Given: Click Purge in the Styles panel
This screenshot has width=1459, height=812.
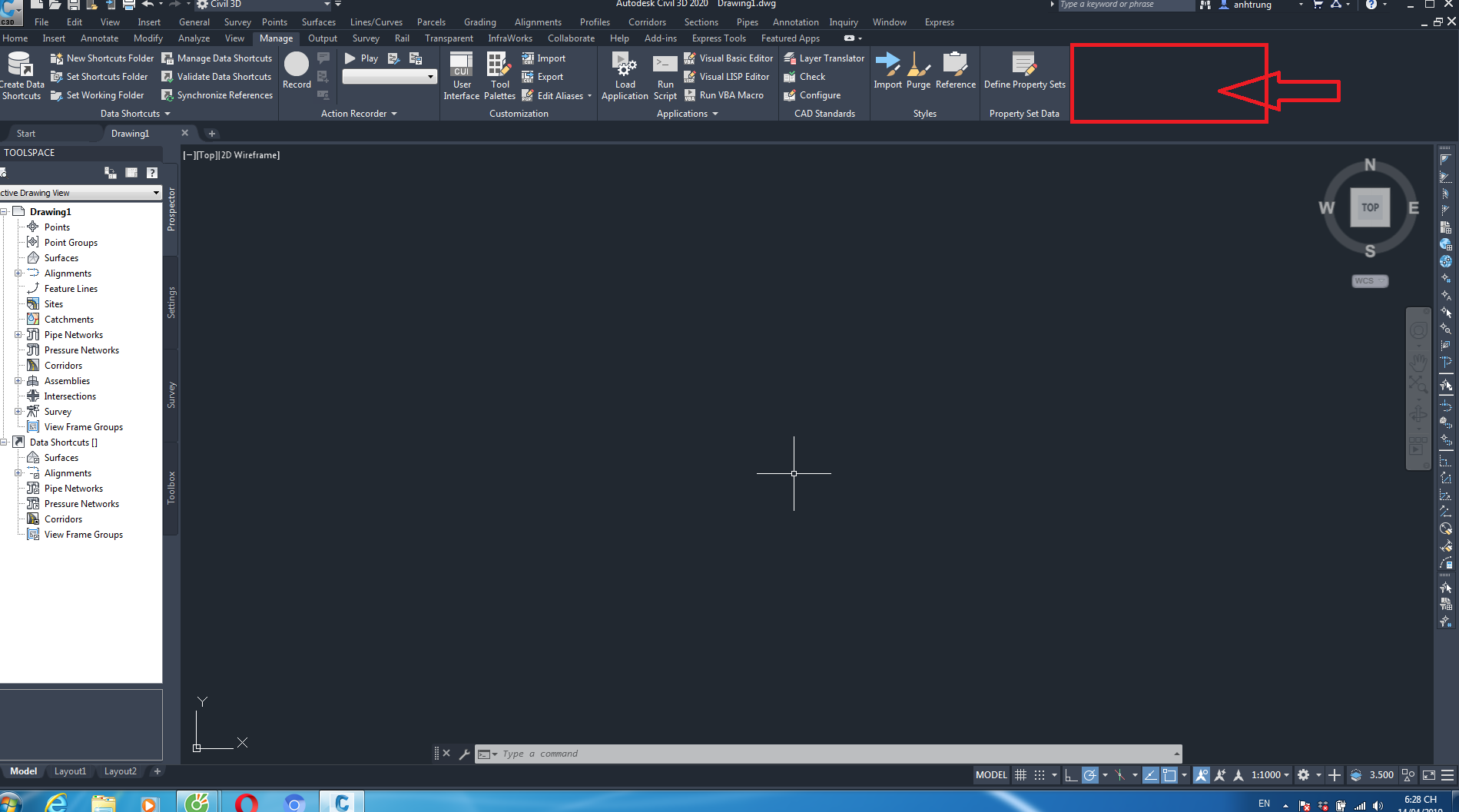Looking at the screenshot, I should 919,70.
